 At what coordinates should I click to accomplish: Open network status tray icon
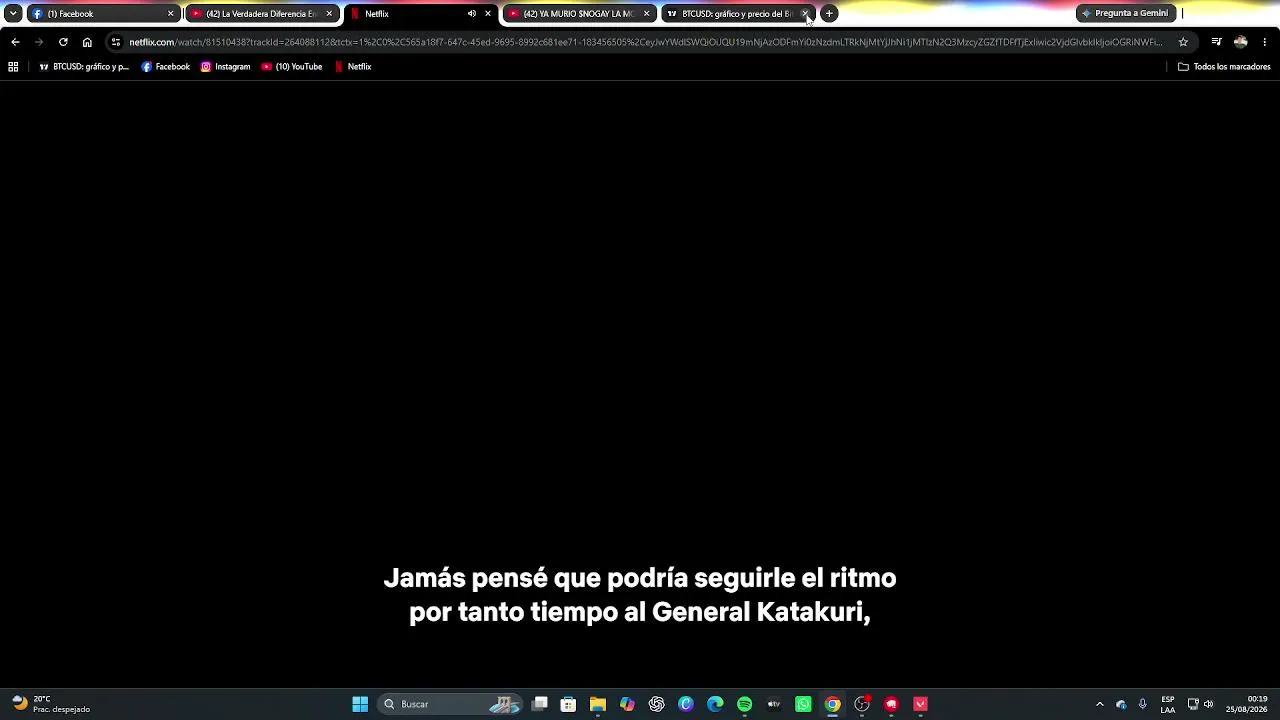point(1193,704)
